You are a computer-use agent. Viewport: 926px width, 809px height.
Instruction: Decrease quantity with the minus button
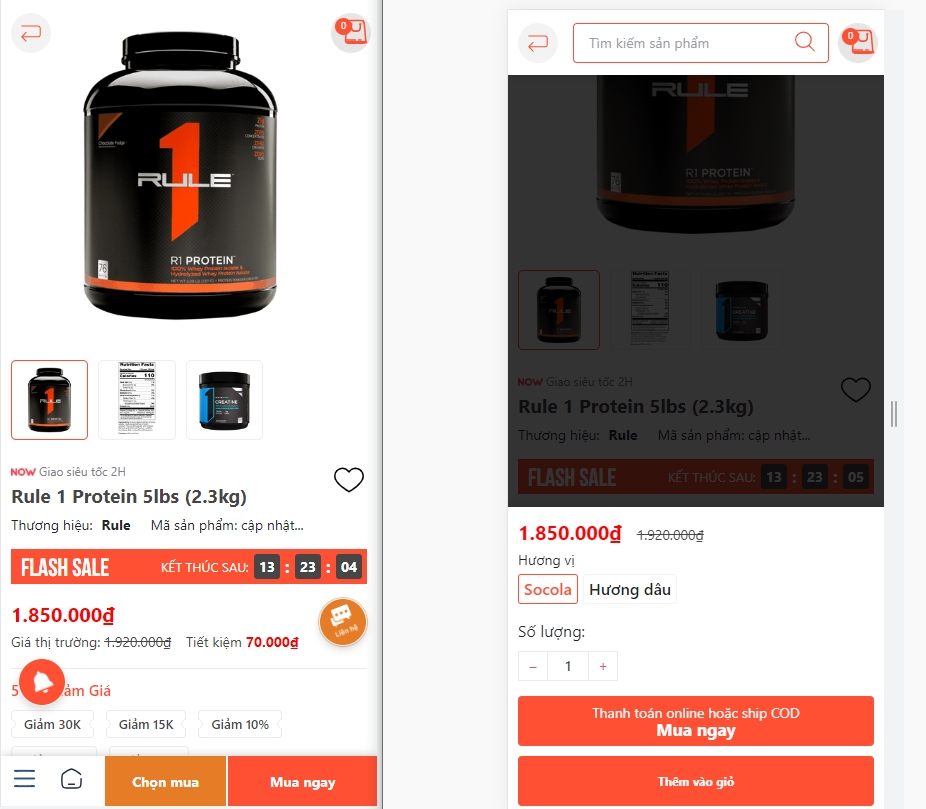(533, 666)
